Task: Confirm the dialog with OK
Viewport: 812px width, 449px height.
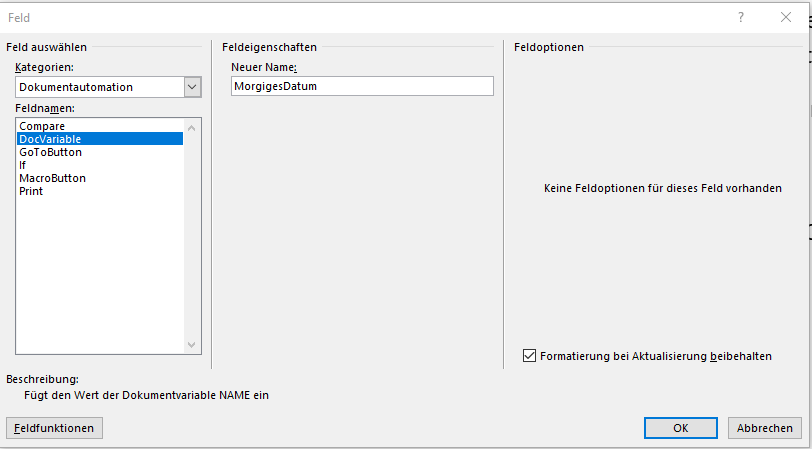Action: click(680, 428)
